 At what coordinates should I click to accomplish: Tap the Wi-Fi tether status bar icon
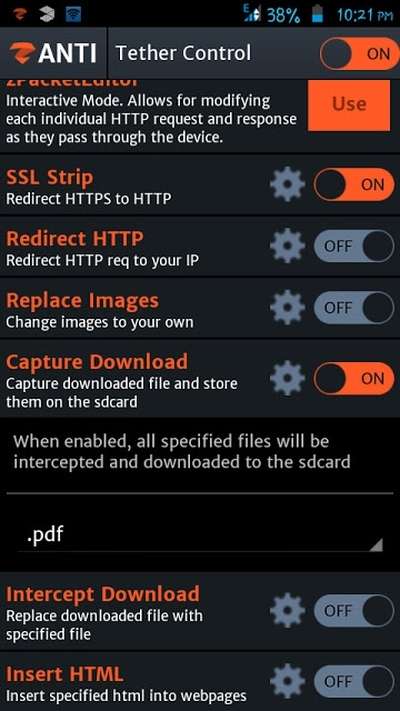point(73,14)
